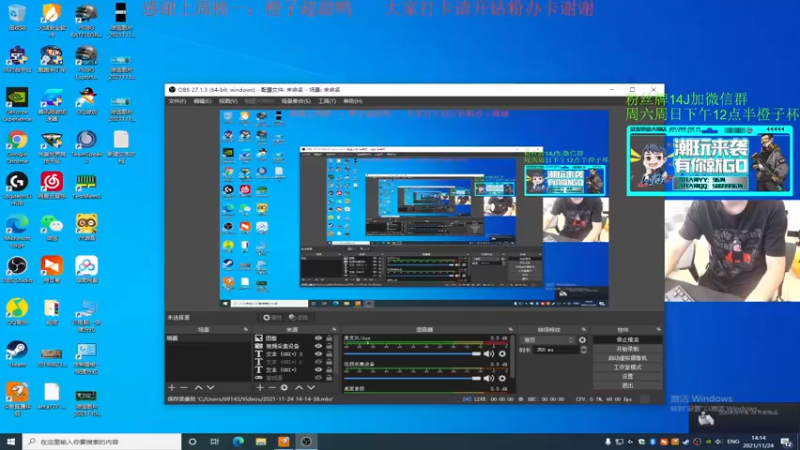Open the 文件(F) menu in OBS
800x450 pixels.
[177, 101]
